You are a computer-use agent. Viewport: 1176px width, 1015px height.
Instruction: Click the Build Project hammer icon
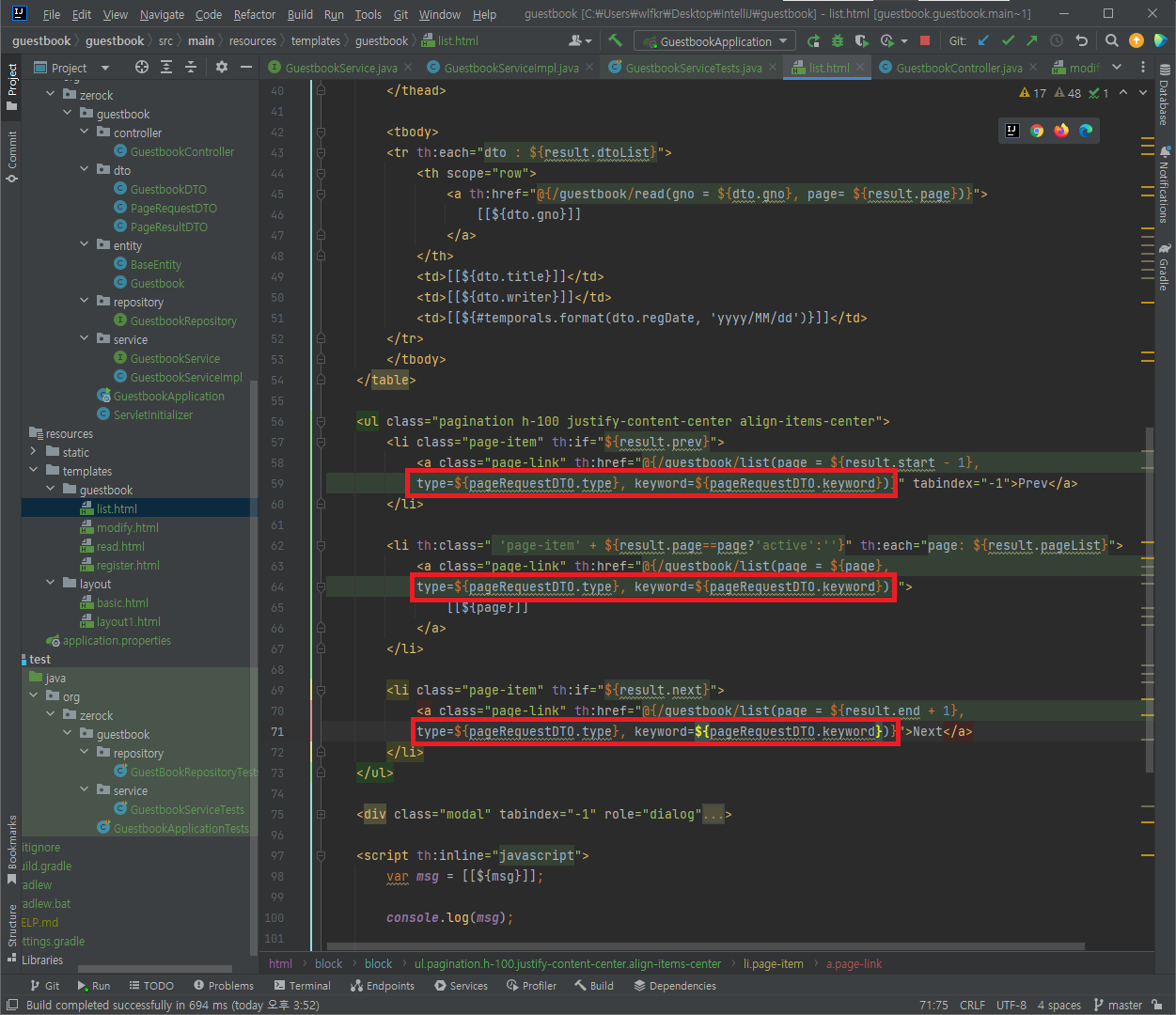(616, 40)
